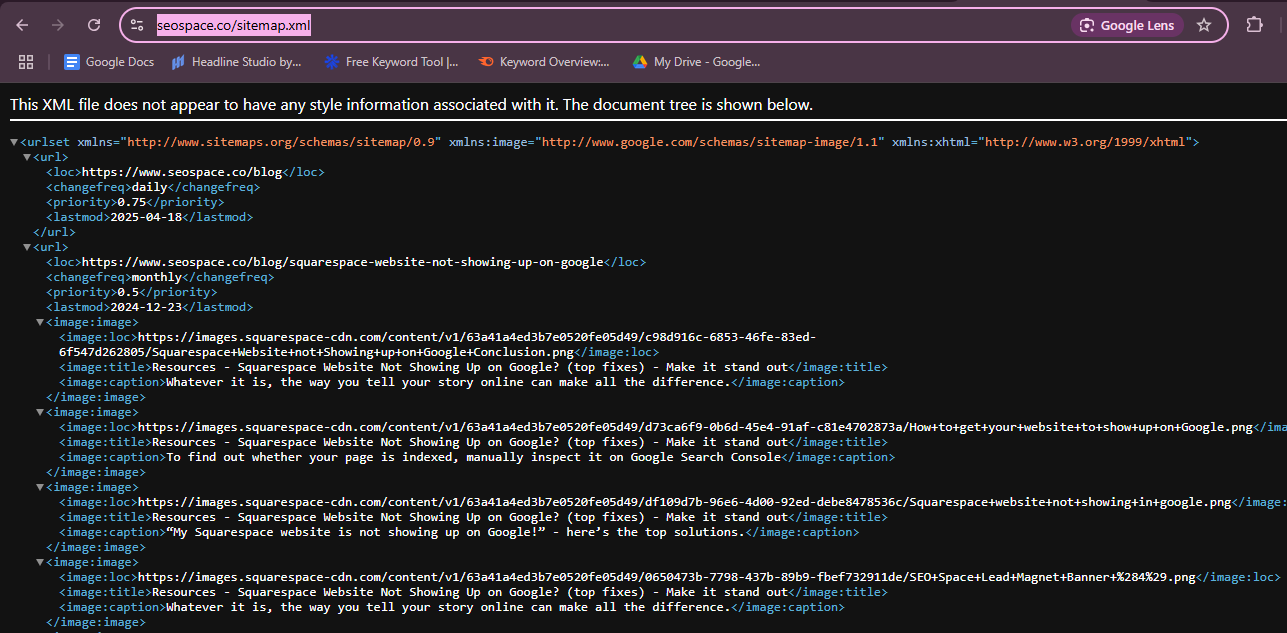Collapse image node containing Squarespace+website+not+showing+in+google.png
This screenshot has width=1287, height=633.
pyautogui.click(x=40, y=487)
